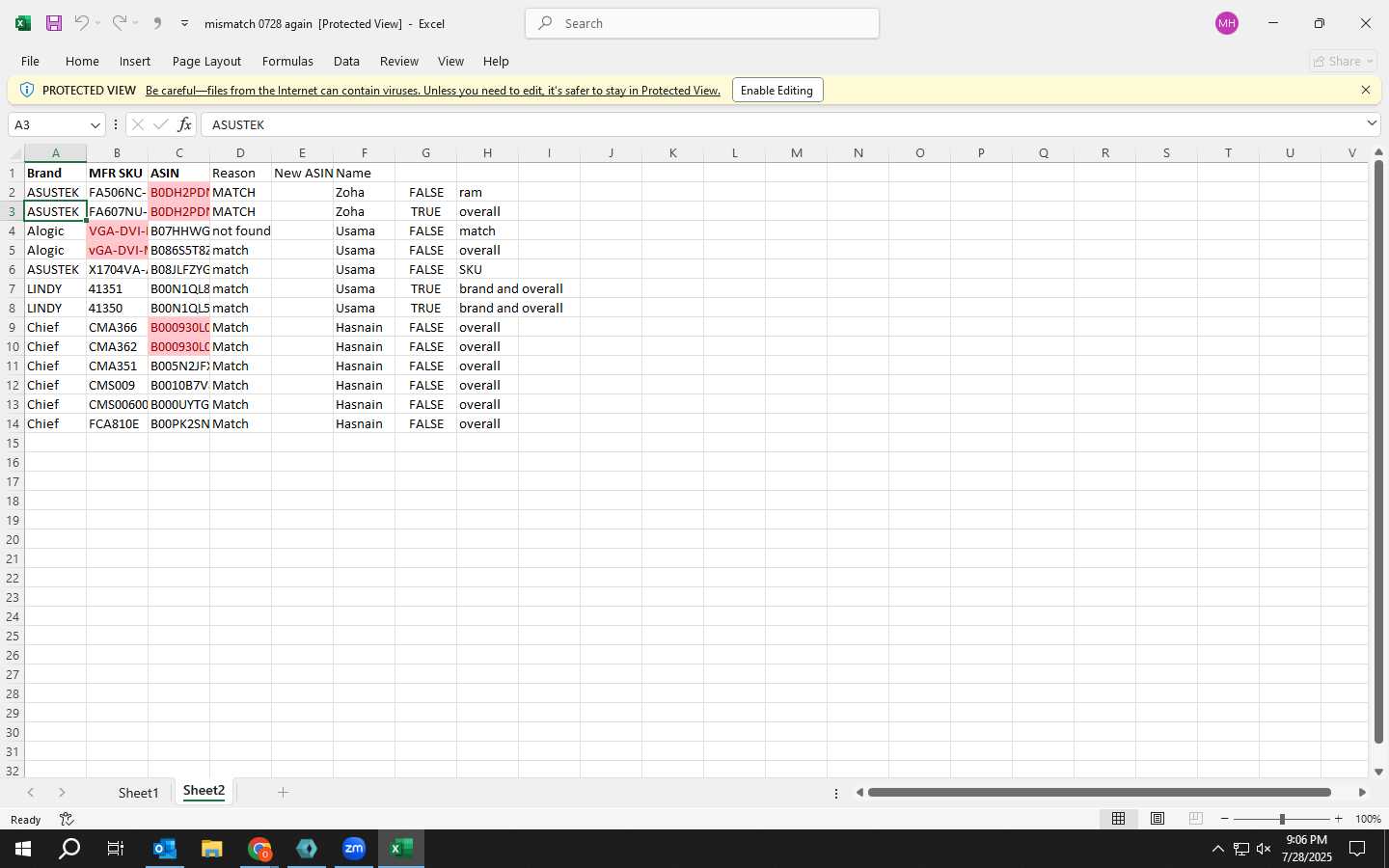Click the Protected View info icon
The width and height of the screenshot is (1389, 868).
click(x=27, y=90)
